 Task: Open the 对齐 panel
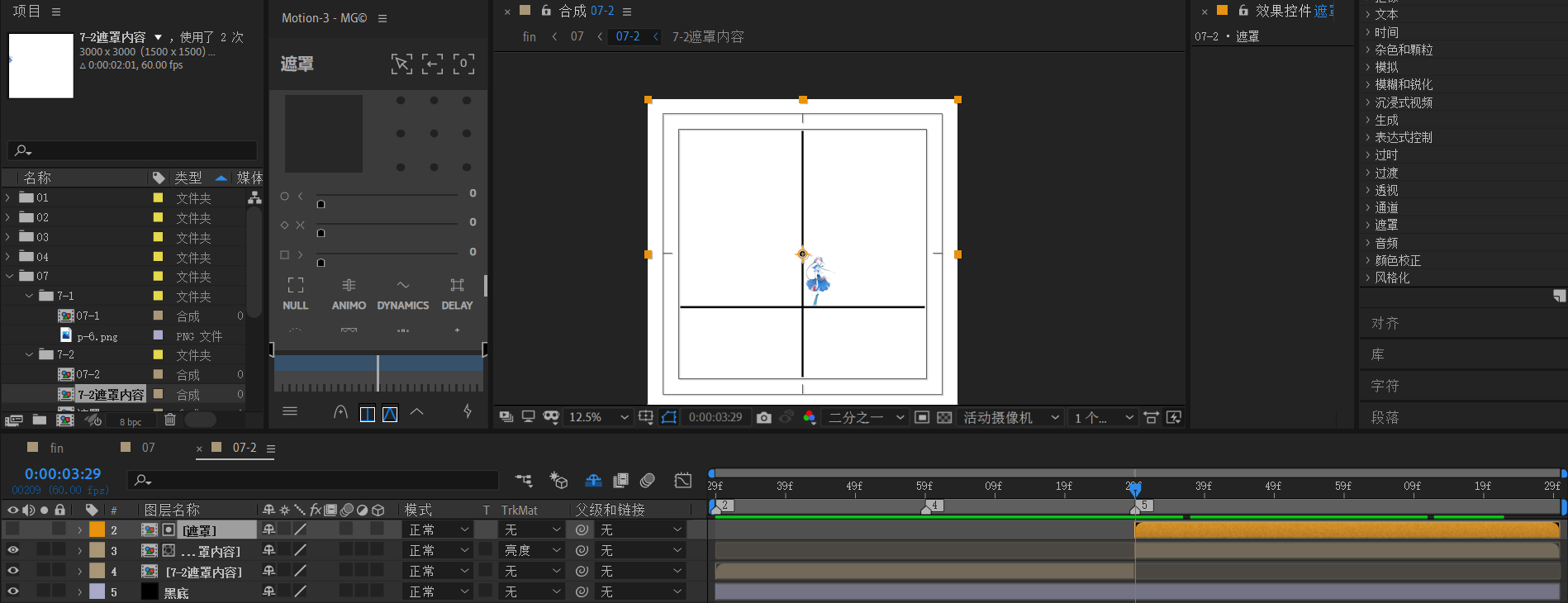(x=1385, y=323)
